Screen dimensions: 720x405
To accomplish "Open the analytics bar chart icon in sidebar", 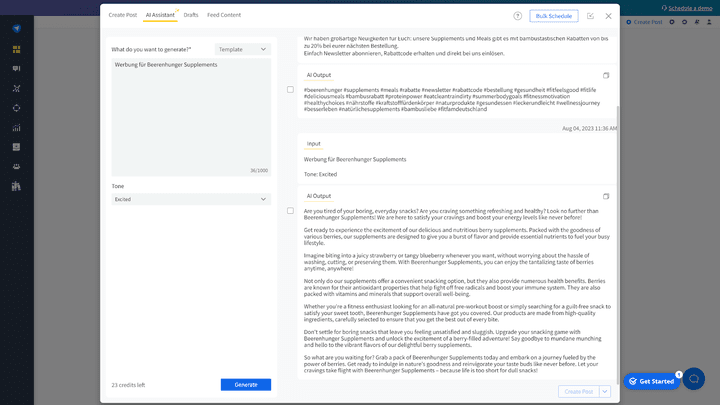I will [17, 128].
